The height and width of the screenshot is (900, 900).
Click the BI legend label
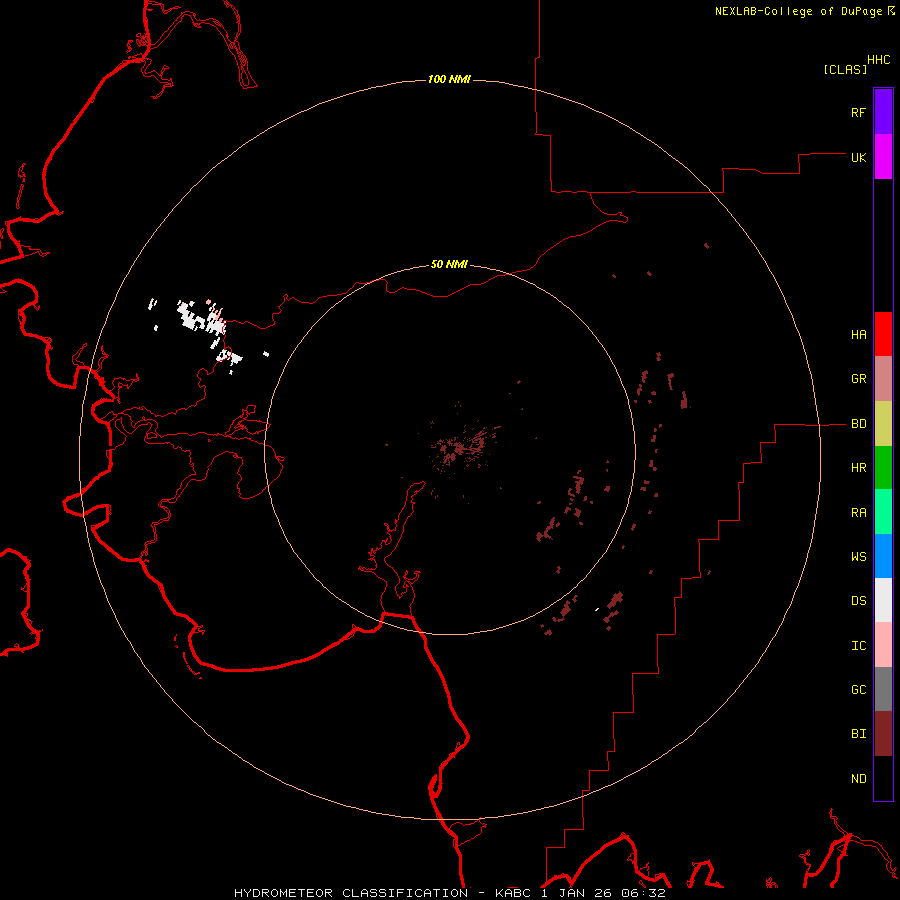coord(858,734)
